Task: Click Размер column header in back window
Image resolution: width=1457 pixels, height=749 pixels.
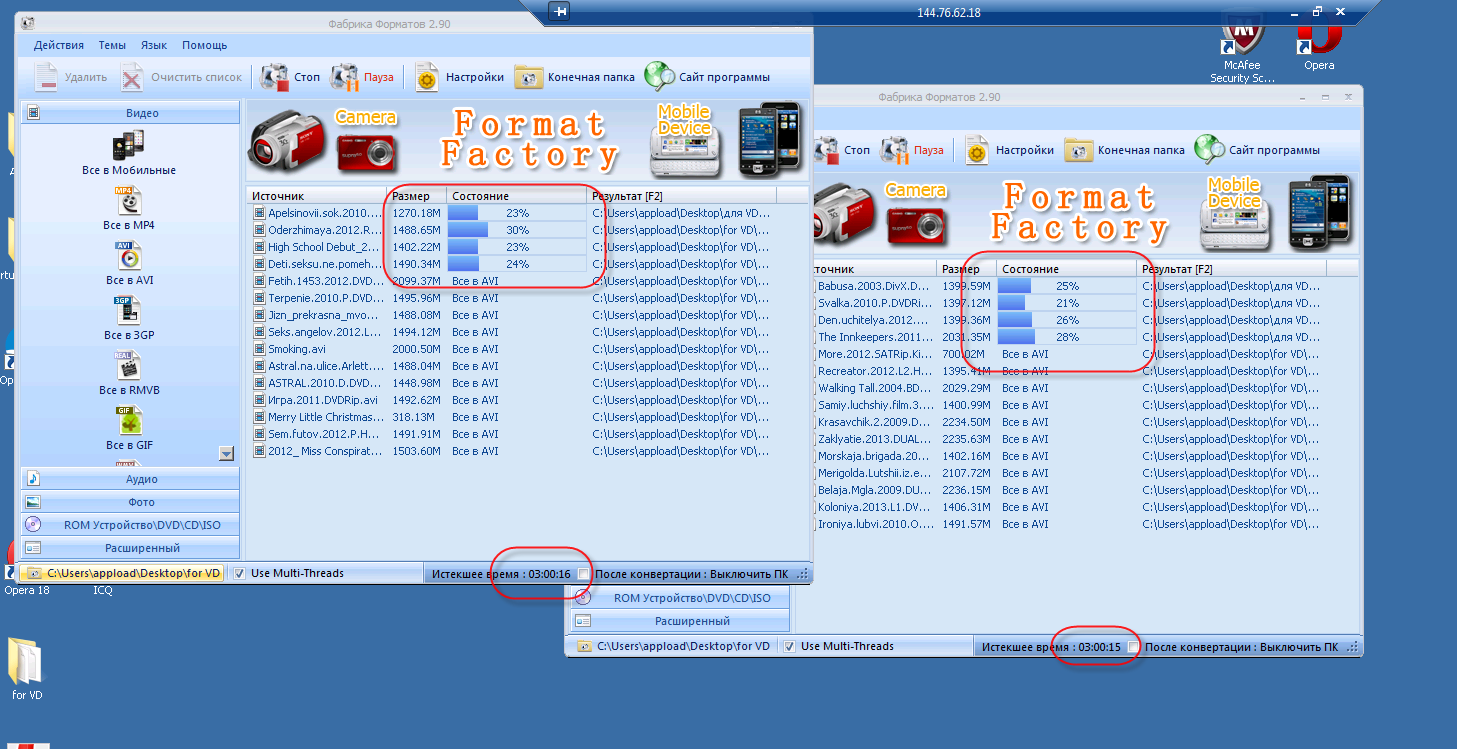Action: click(966, 269)
